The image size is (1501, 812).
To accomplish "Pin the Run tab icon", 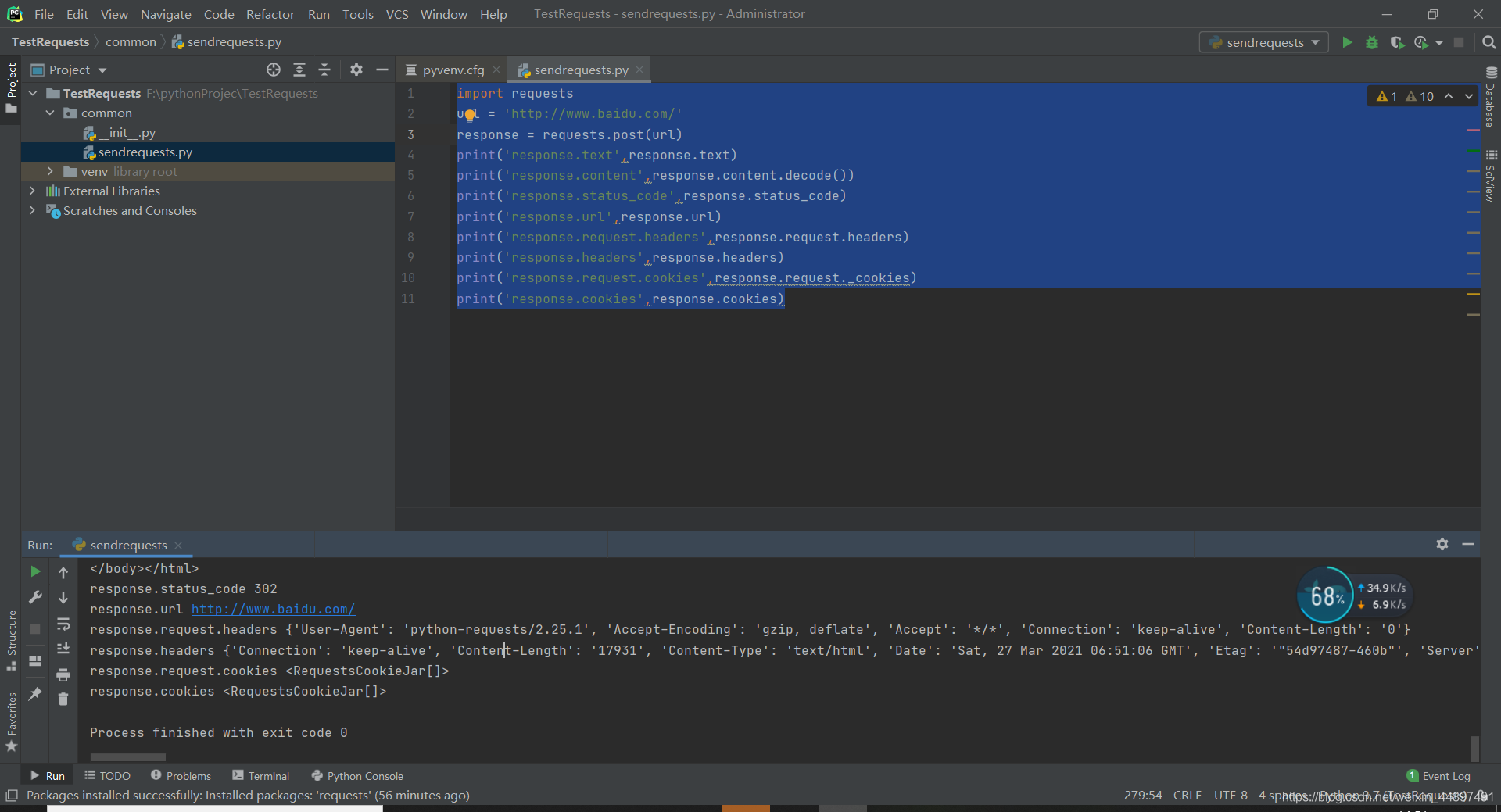I will tap(35, 693).
